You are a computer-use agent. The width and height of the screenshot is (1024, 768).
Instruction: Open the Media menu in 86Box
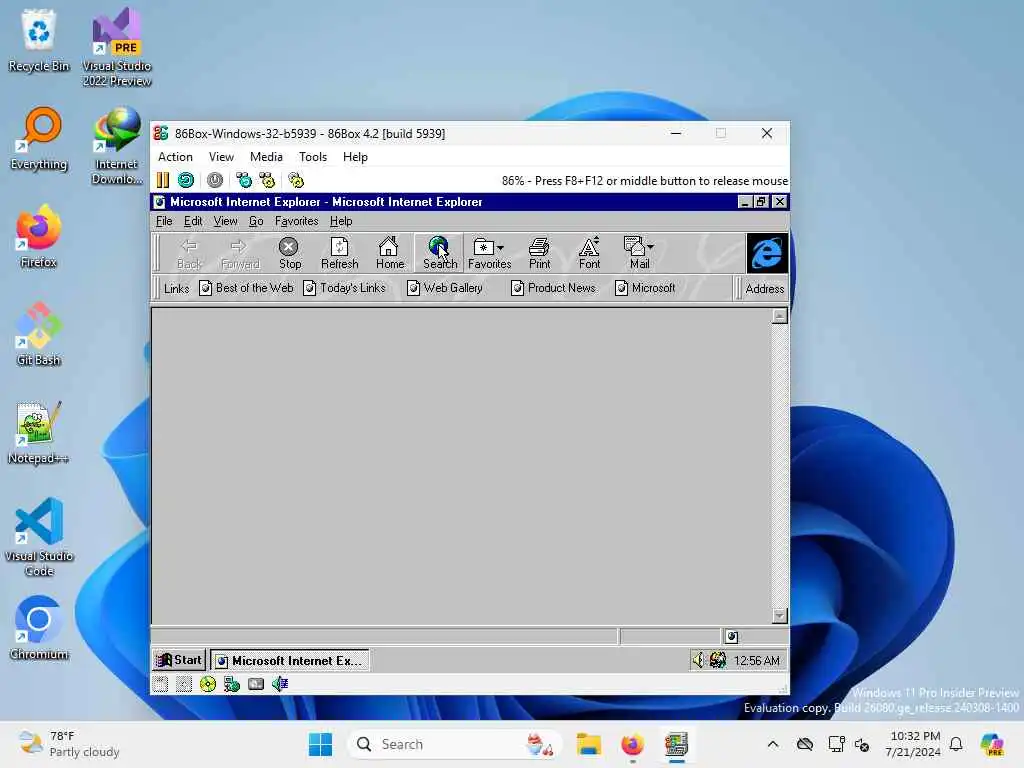pyautogui.click(x=266, y=157)
